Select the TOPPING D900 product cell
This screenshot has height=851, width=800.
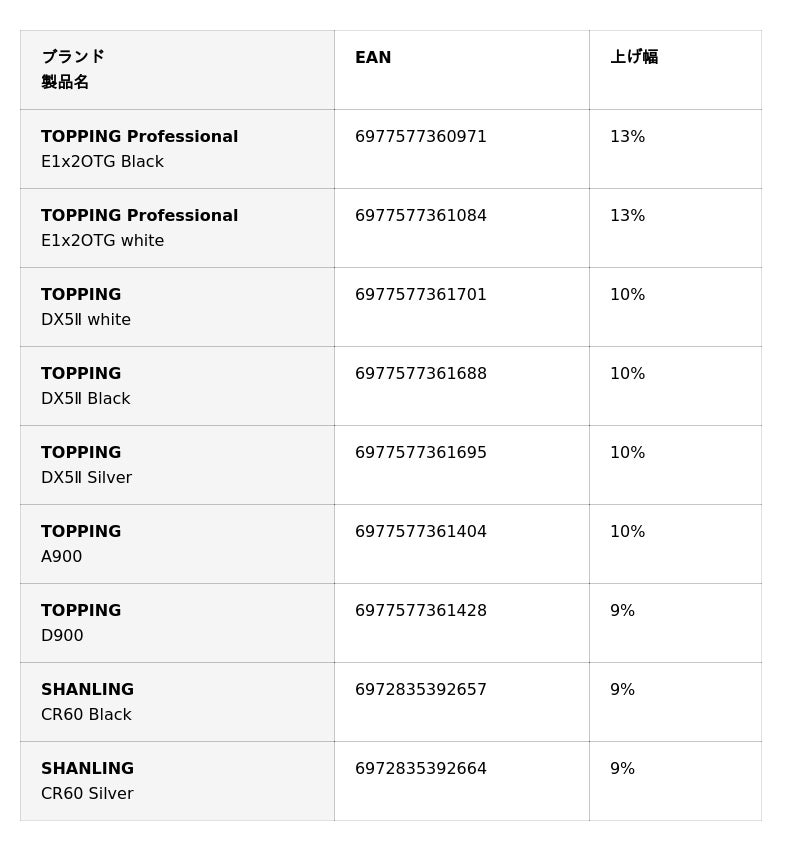[x=177, y=623]
